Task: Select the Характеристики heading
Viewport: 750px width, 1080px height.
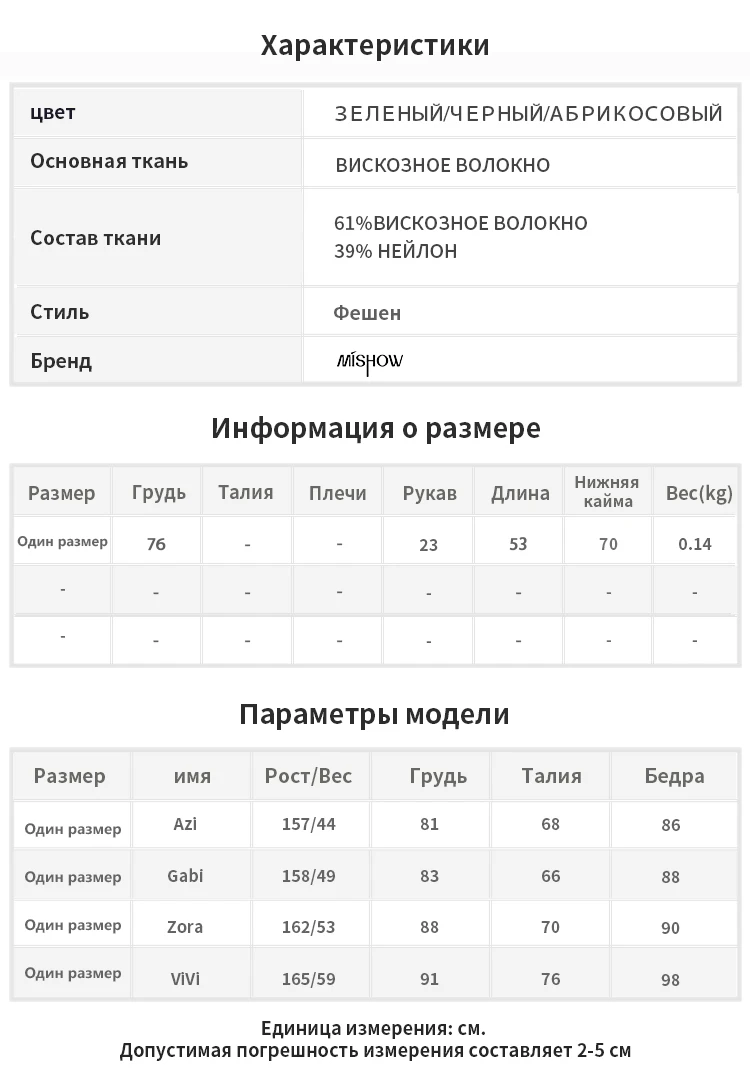Action: tap(375, 45)
